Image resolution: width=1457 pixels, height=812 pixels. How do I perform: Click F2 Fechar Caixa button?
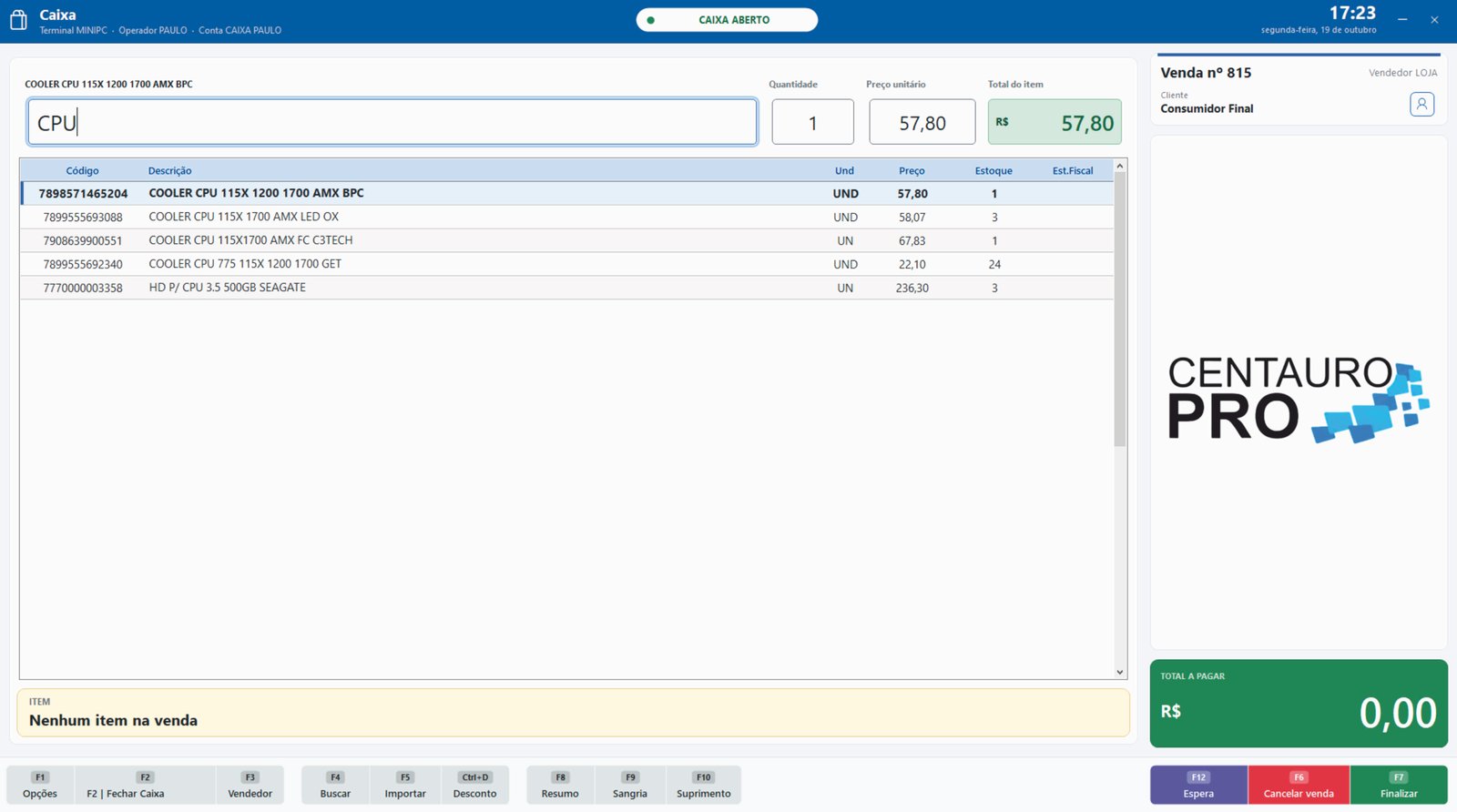pos(145,785)
